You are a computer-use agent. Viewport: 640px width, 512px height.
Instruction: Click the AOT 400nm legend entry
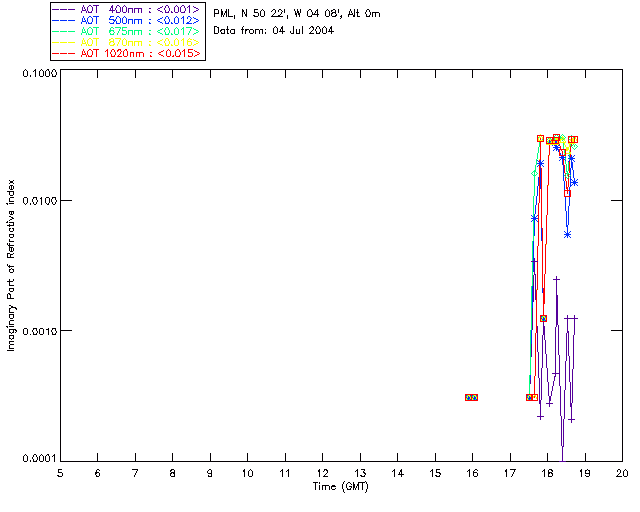[x=127, y=8]
